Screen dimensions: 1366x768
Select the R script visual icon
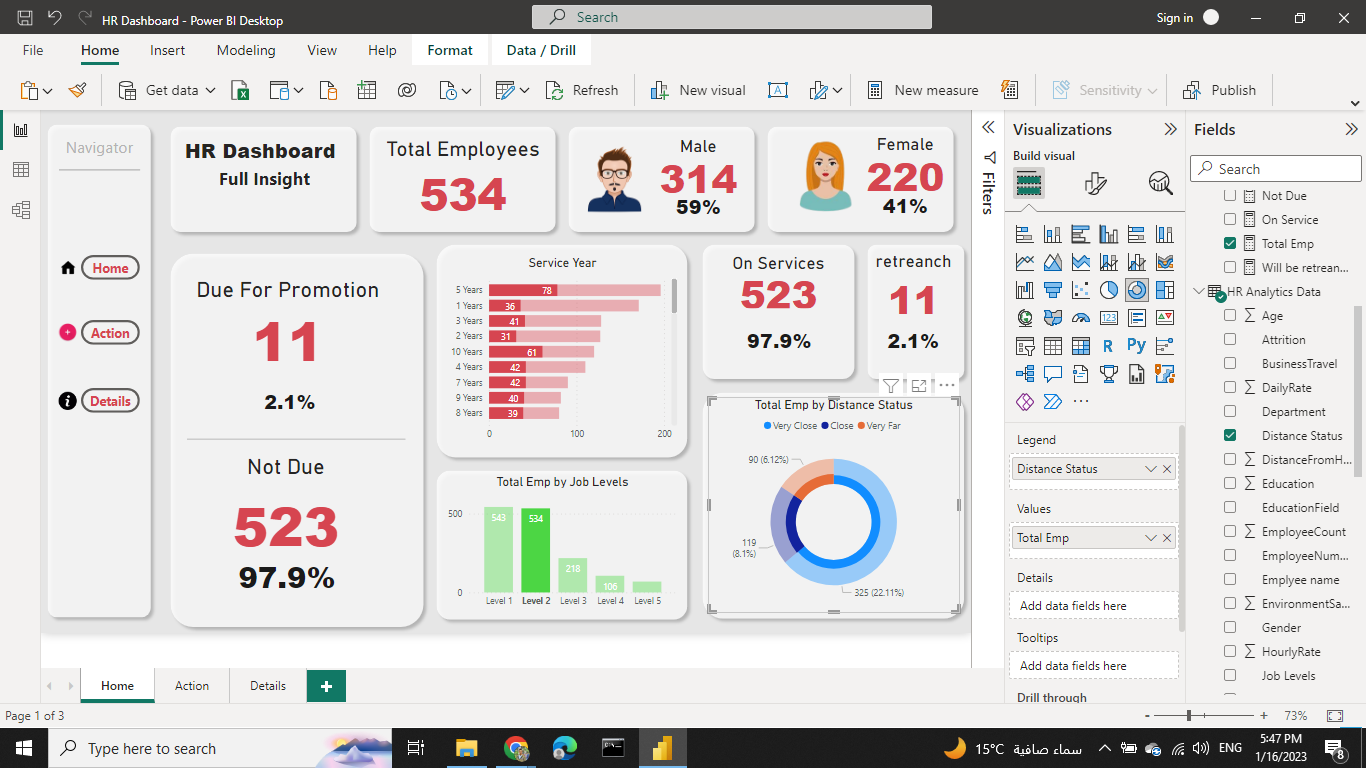click(x=1108, y=345)
